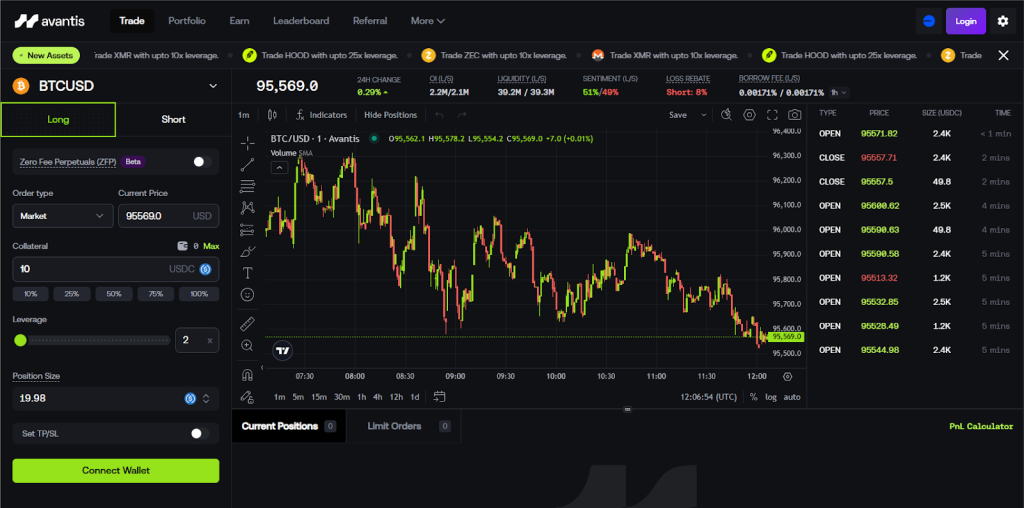Enter fullscreen chart mode
The image size is (1024, 508).
[772, 115]
